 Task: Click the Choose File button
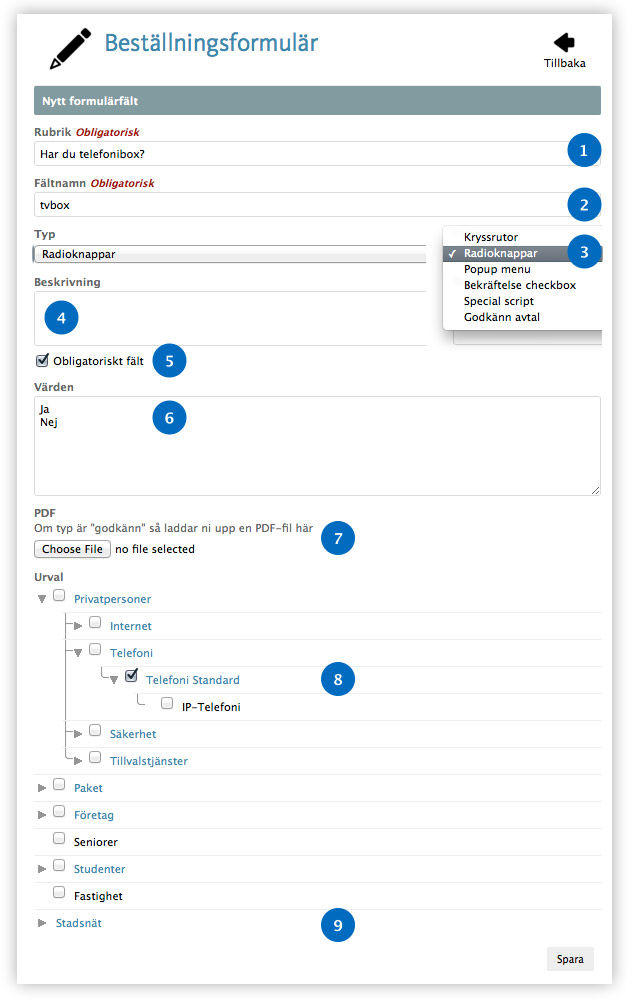click(73, 549)
